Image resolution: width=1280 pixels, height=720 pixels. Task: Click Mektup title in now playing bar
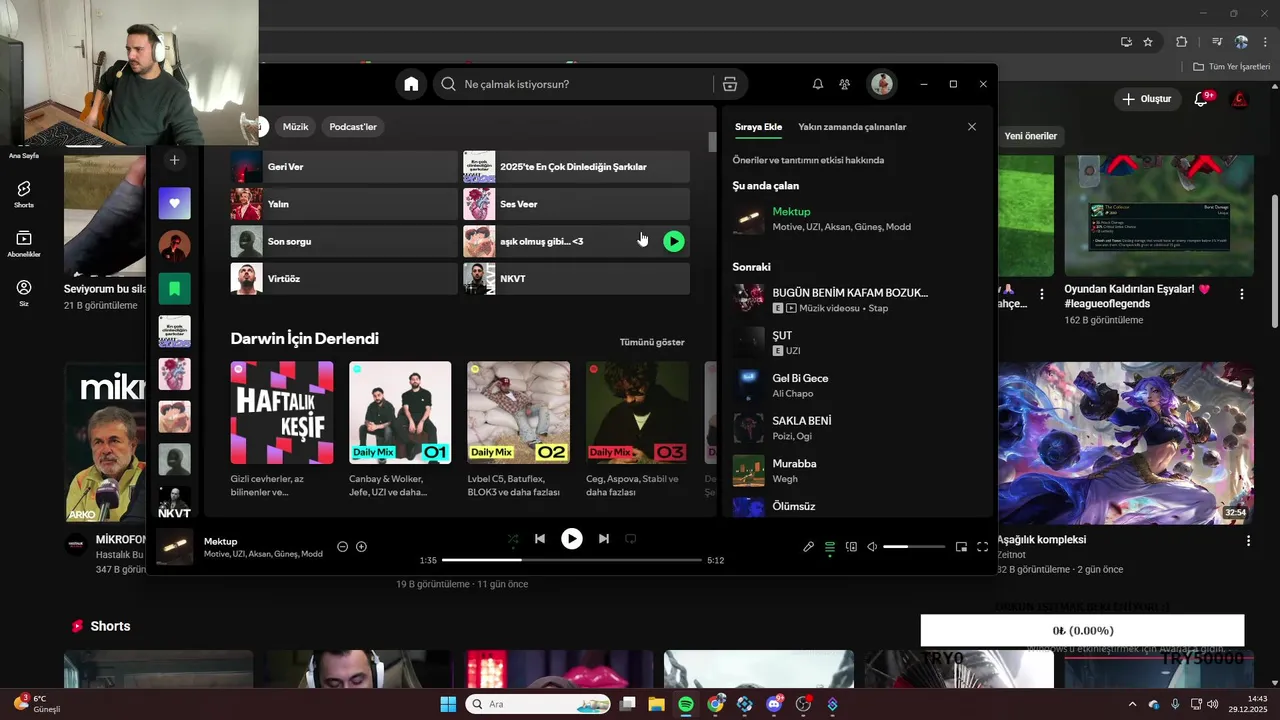click(x=220, y=541)
